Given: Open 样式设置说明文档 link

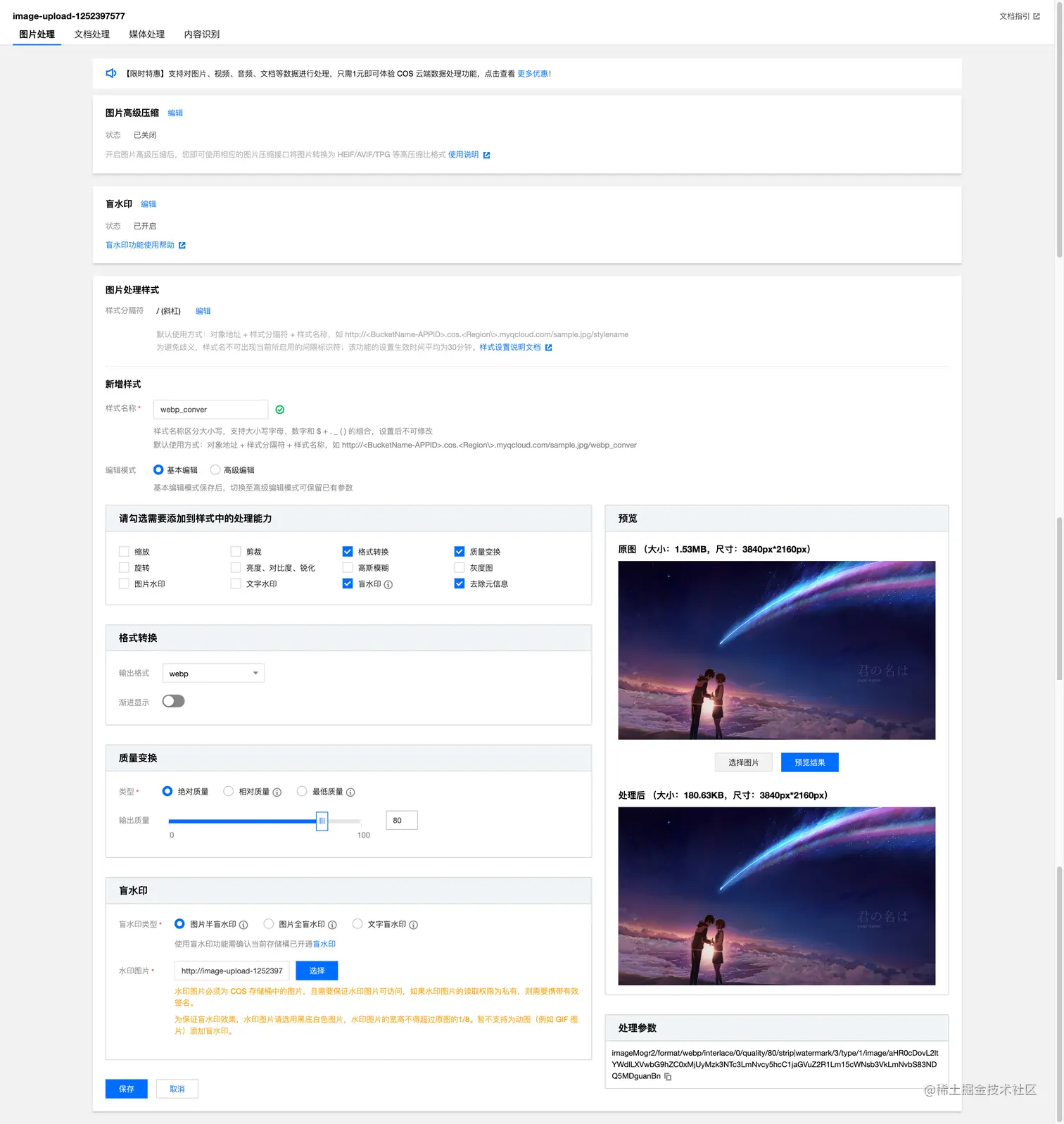Looking at the screenshot, I should pos(510,347).
